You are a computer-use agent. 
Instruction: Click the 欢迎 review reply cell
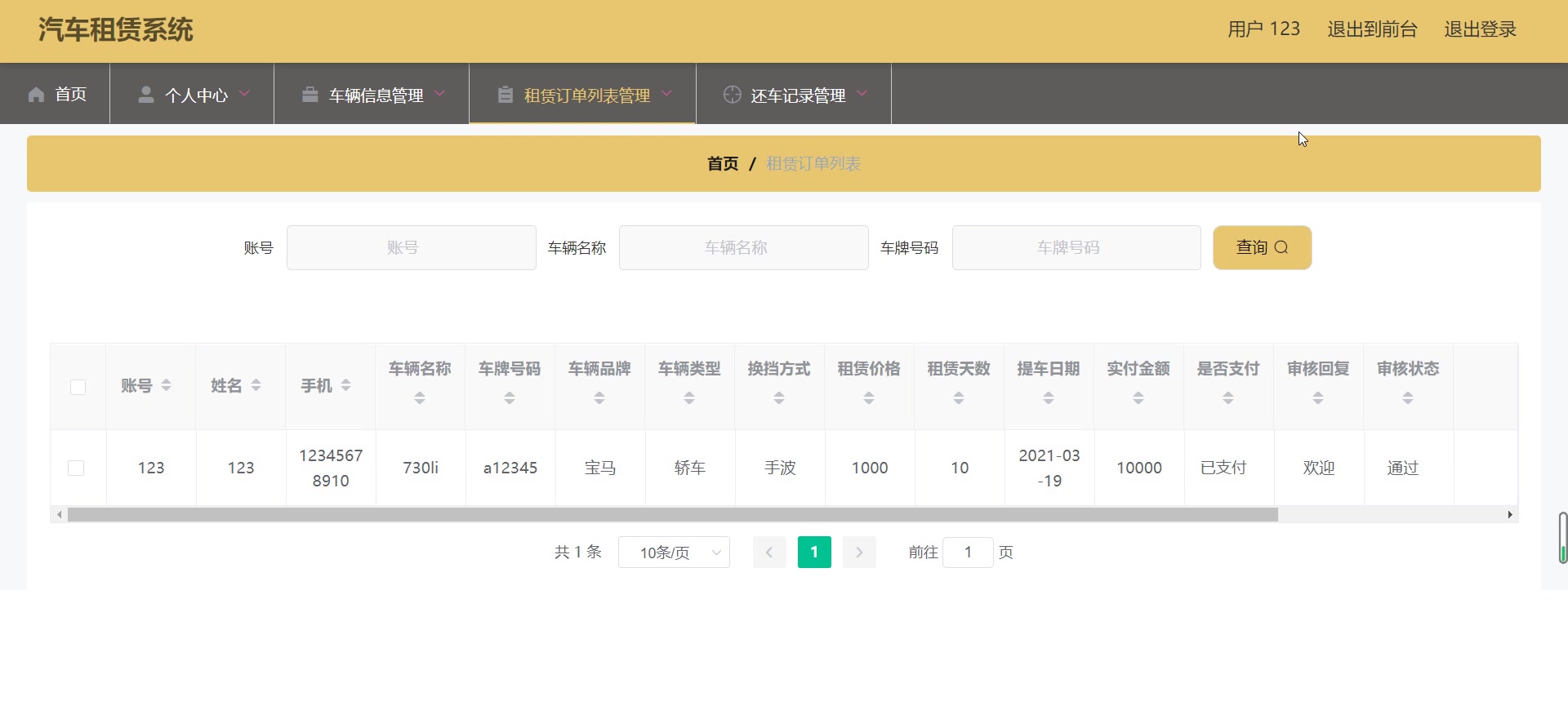[1319, 468]
